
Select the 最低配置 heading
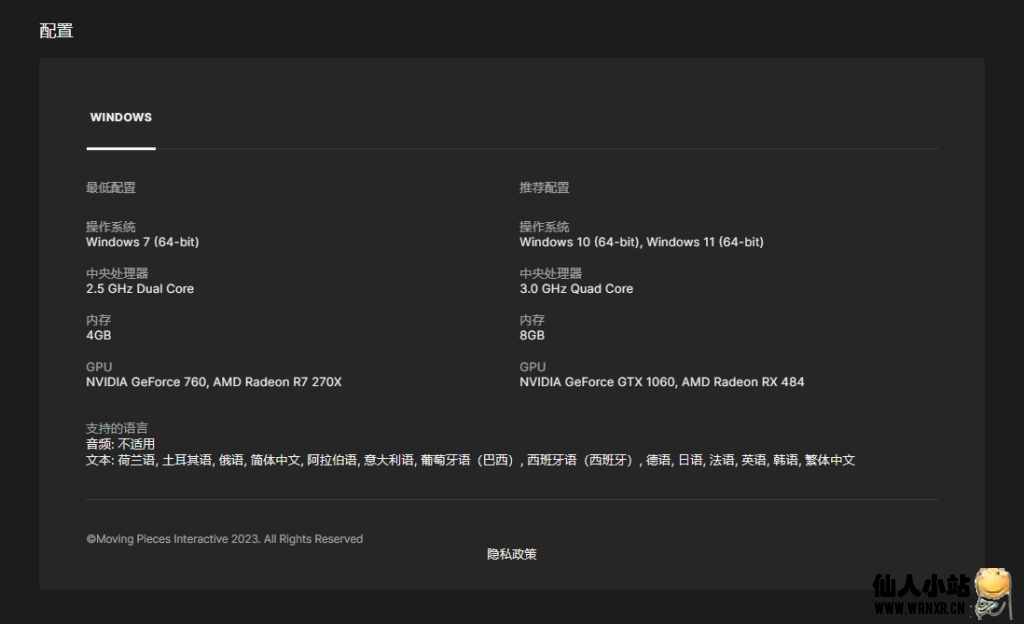110,188
